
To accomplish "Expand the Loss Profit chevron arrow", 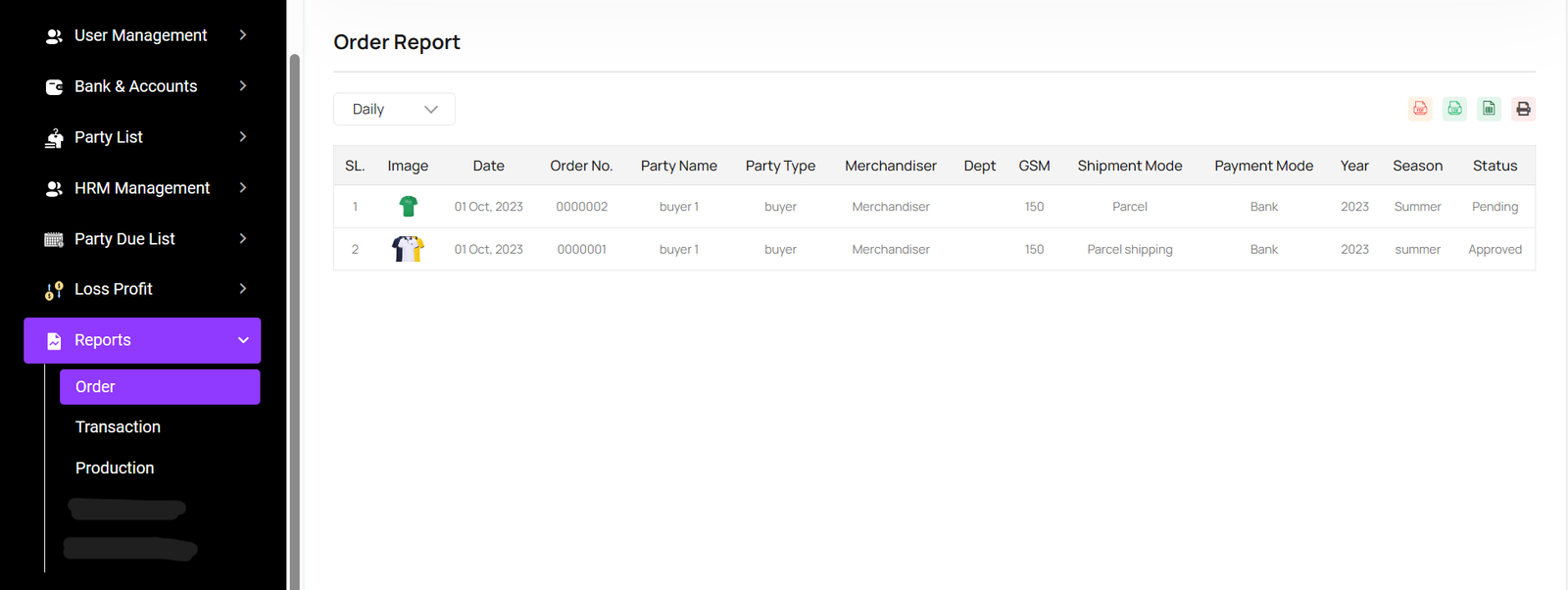I will 243,289.
